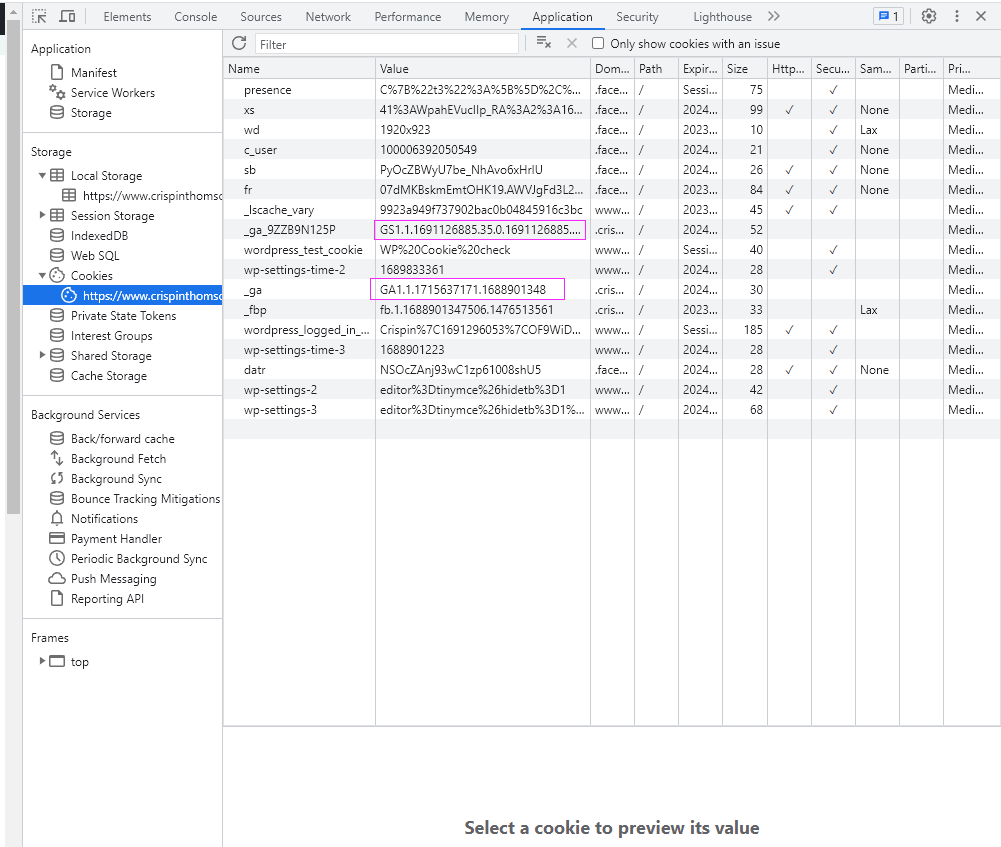Image resolution: width=1001 pixels, height=847 pixels.
Task: Open the issues counter badge
Action: [887, 16]
